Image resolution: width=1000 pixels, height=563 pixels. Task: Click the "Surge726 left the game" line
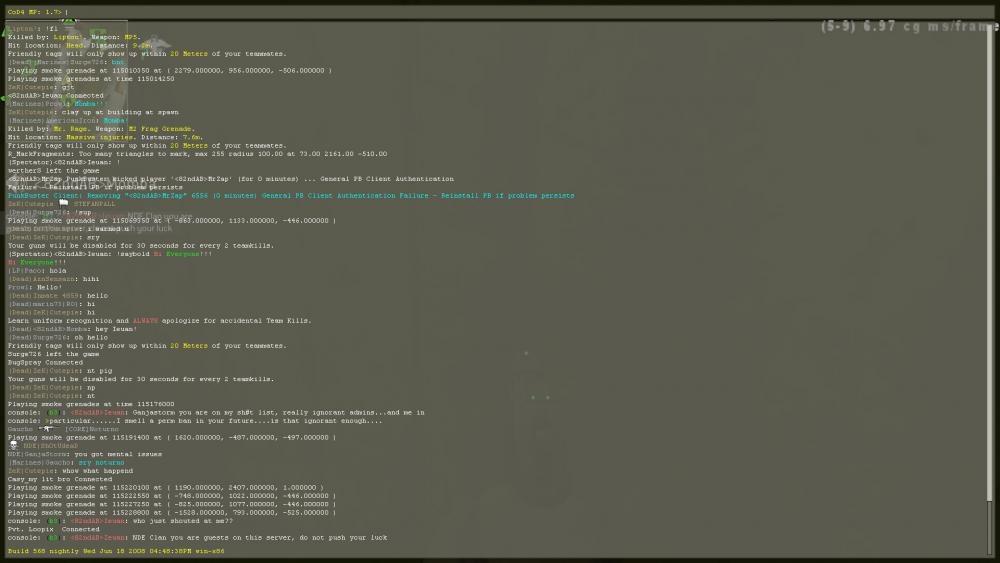point(54,354)
